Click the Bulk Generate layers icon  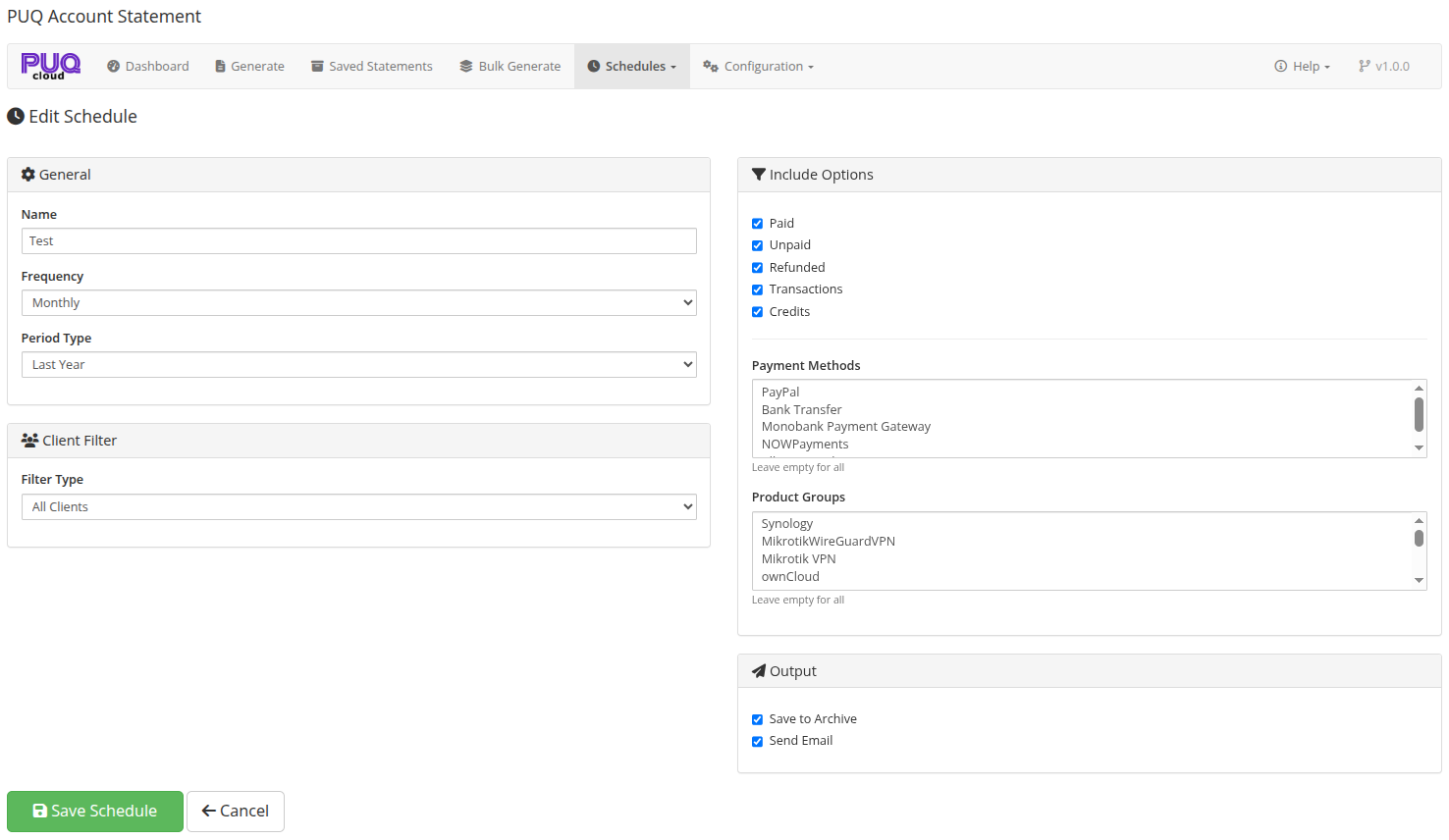tap(464, 66)
